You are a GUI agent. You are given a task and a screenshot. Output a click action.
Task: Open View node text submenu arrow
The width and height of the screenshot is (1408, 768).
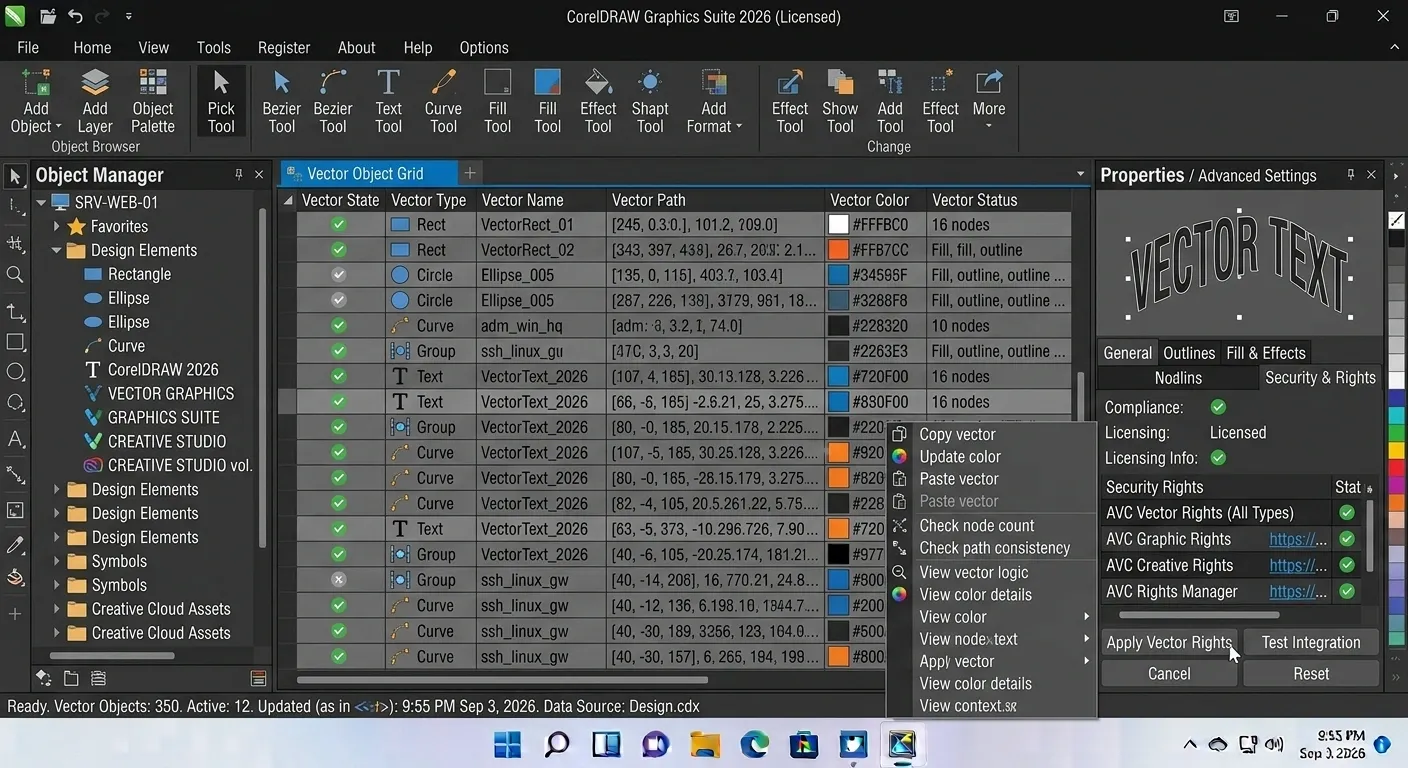pos(1086,639)
